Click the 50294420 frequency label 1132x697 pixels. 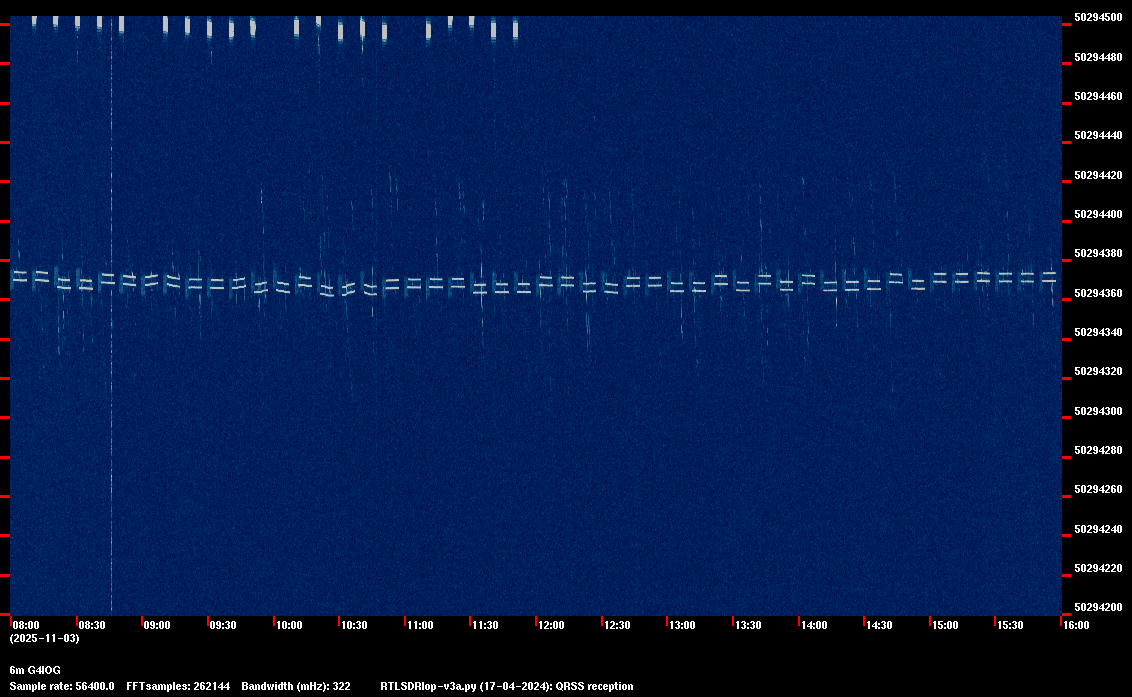pyautogui.click(x=1098, y=175)
